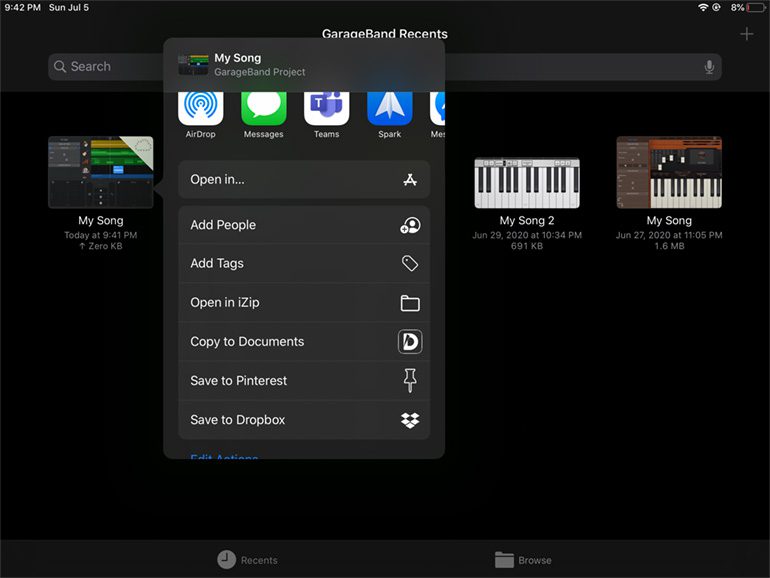Select Copy to Documents action
This screenshot has width=770, height=578.
304,342
